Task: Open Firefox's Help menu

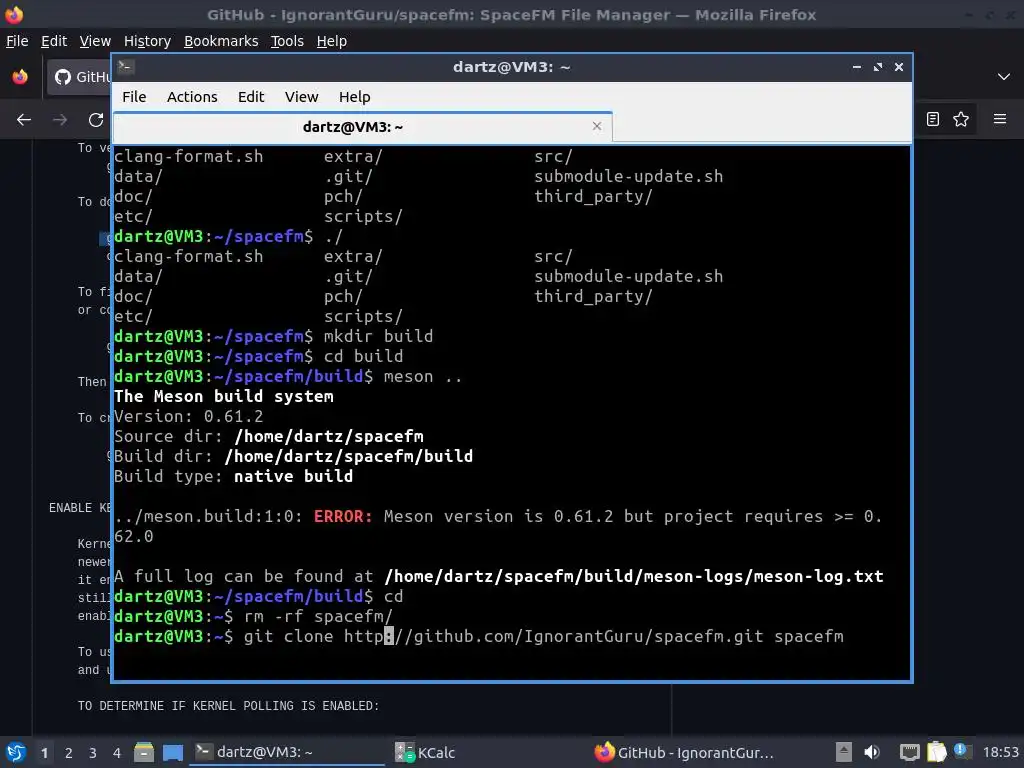Action: point(332,41)
